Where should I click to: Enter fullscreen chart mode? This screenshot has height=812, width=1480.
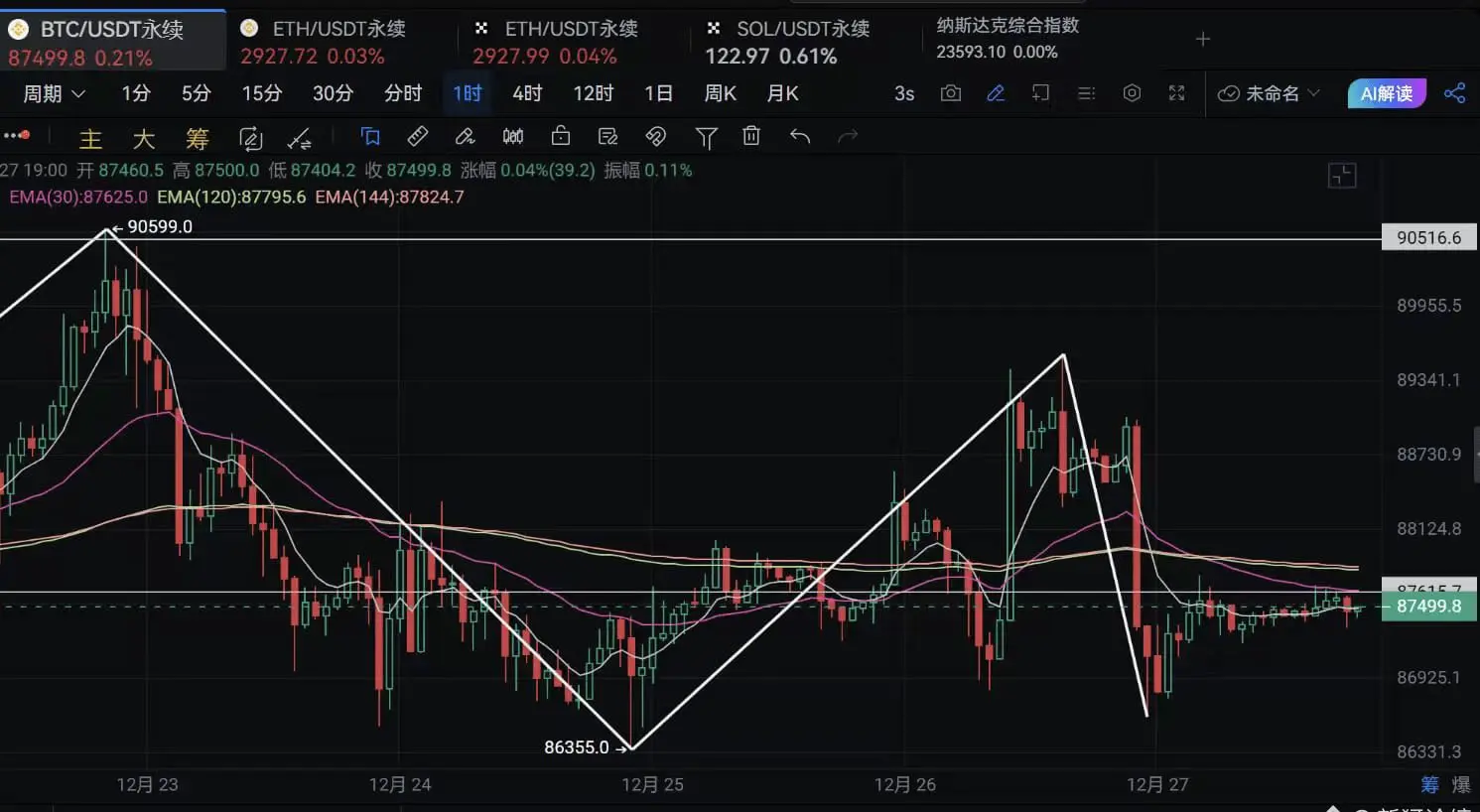click(1177, 93)
